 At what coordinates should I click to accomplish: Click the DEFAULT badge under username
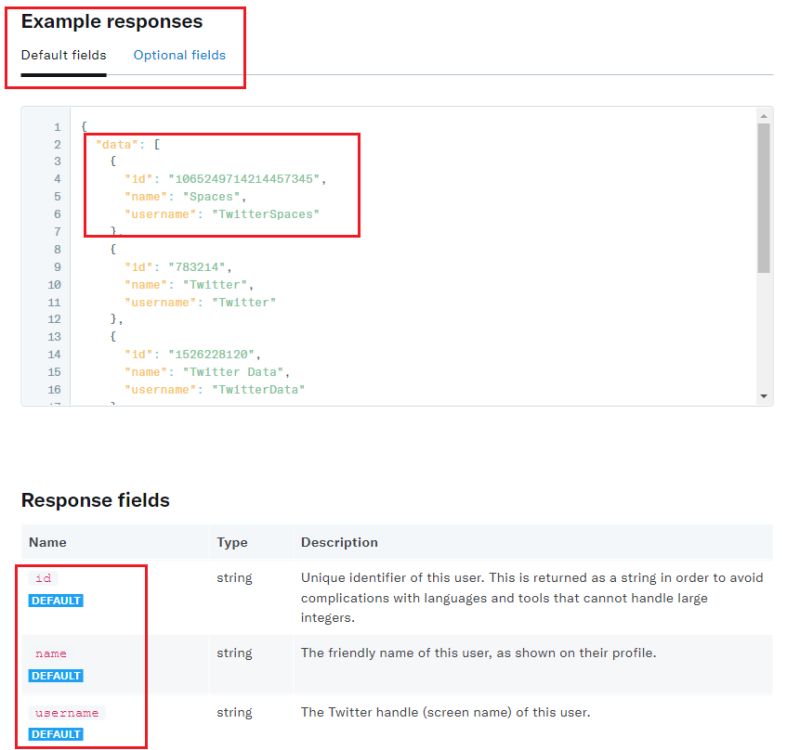56,734
